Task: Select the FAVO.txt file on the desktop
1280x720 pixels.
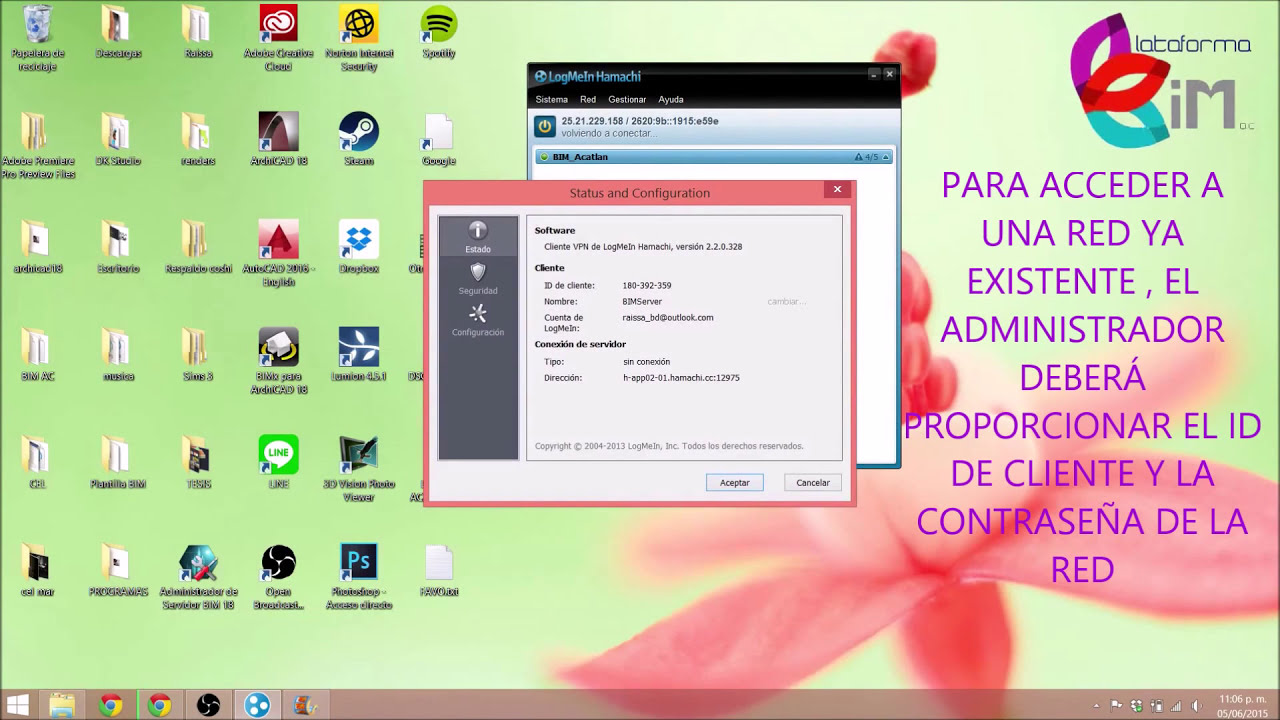Action: click(439, 570)
